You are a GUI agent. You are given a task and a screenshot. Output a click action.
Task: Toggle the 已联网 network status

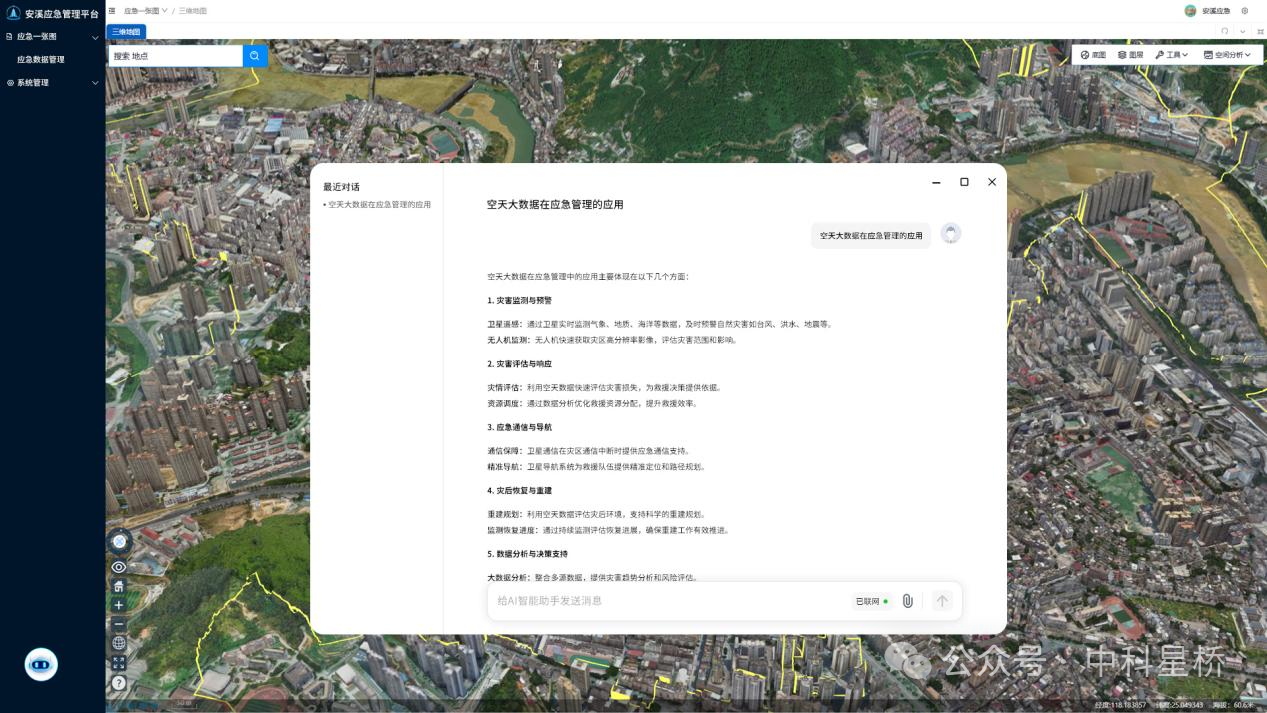click(871, 601)
